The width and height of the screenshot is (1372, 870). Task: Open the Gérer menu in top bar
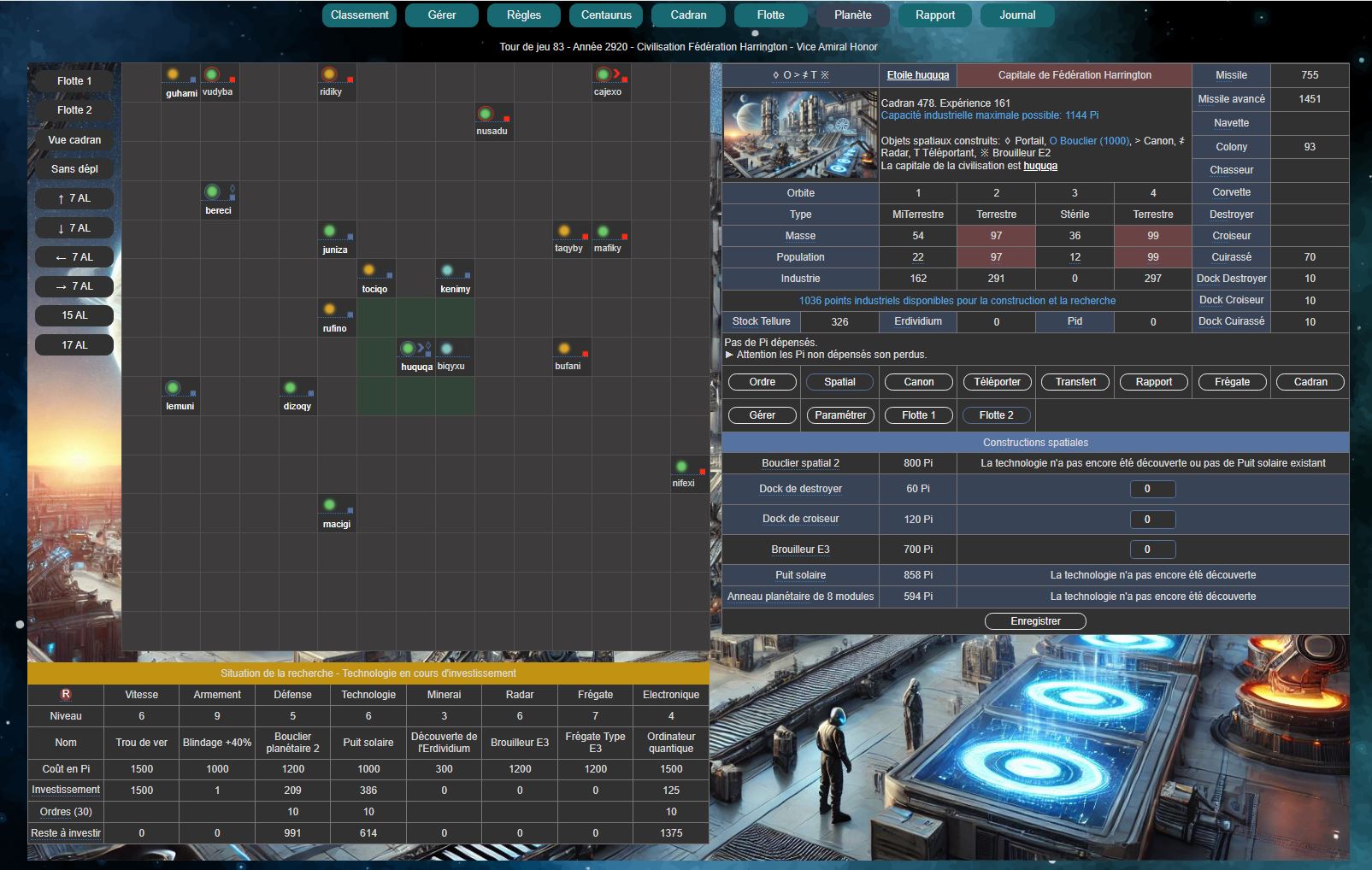[x=442, y=15]
